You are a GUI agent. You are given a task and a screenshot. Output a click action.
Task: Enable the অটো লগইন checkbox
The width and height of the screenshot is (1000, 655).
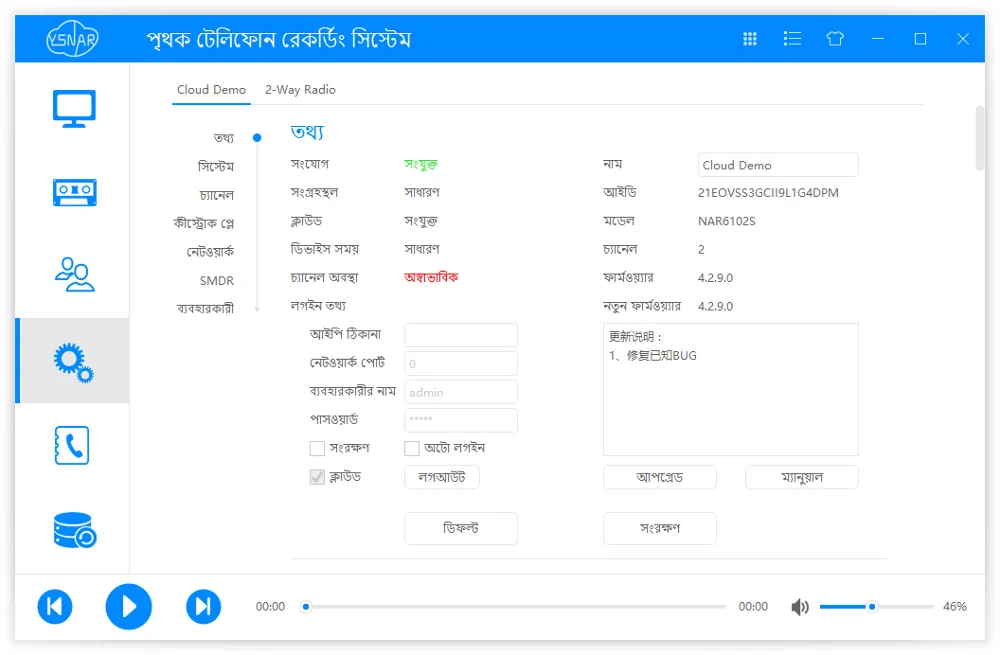[x=412, y=448]
